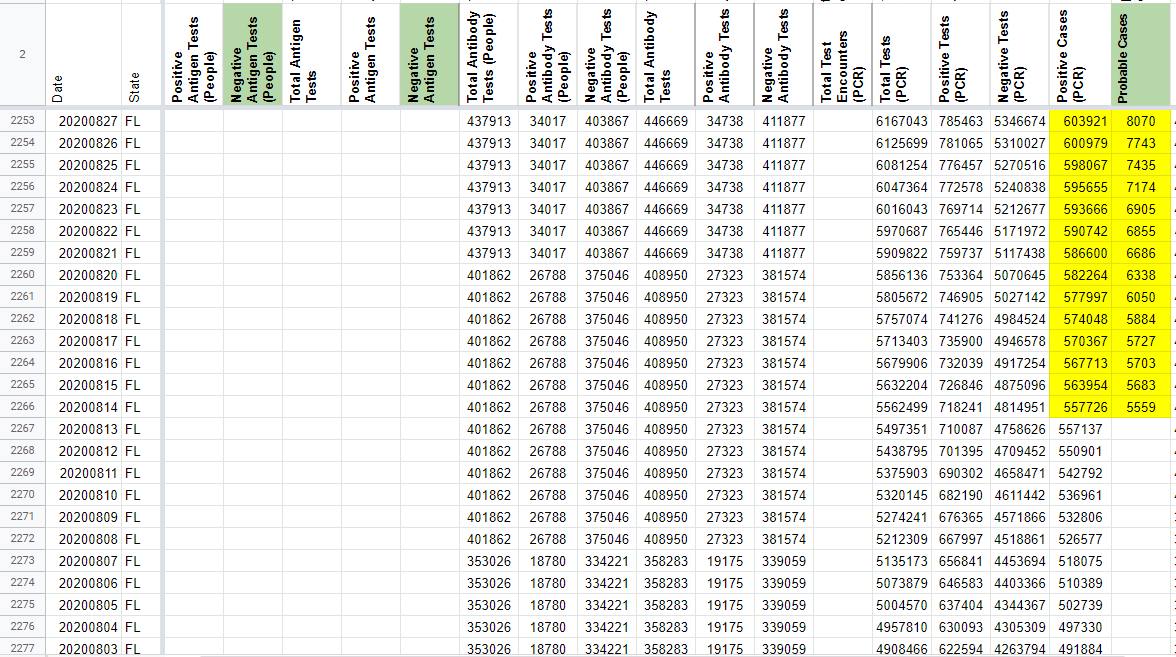1176x657 pixels.
Task: Click the Positive Tests (PCR) header
Action: tap(961, 54)
